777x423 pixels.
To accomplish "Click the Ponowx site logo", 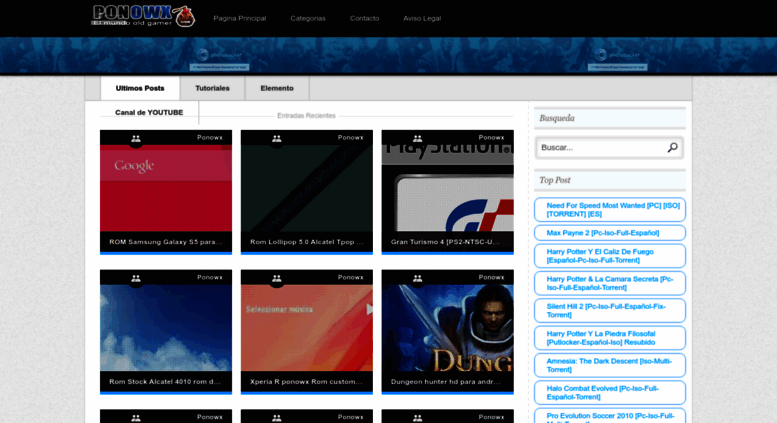I will point(143,16).
